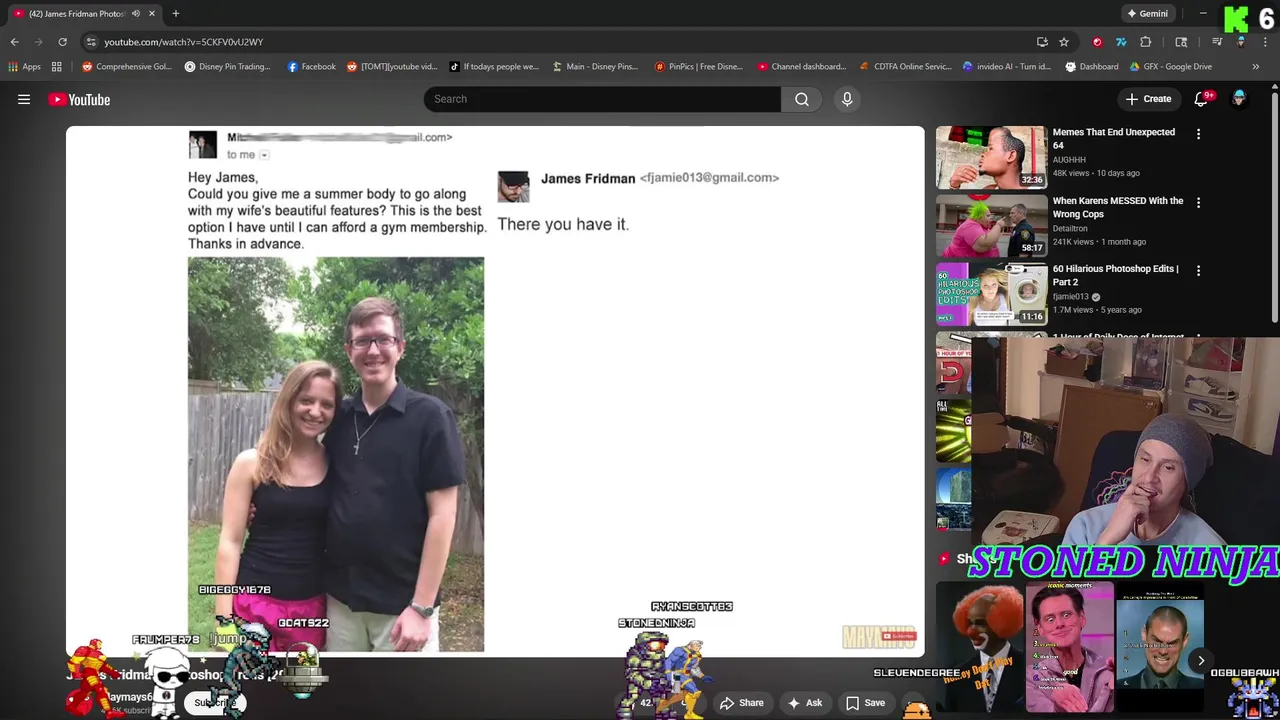
Task: Open the YouTube guide hamburger menu
Action: [x=24, y=99]
